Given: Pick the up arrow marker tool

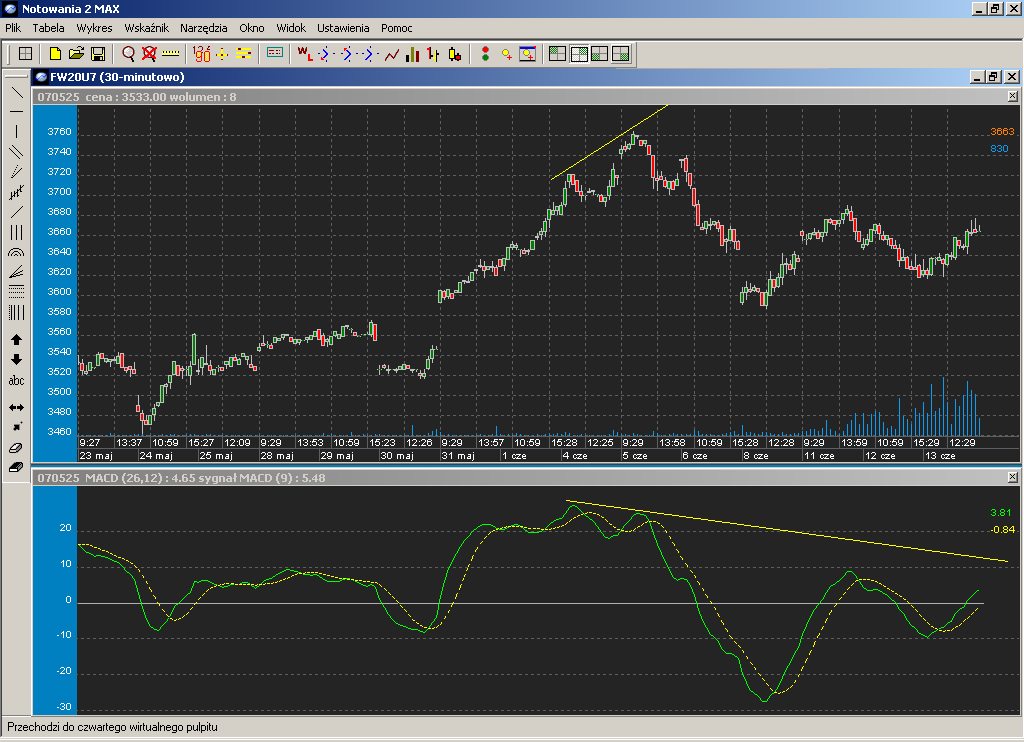Looking at the screenshot, I should (x=16, y=340).
